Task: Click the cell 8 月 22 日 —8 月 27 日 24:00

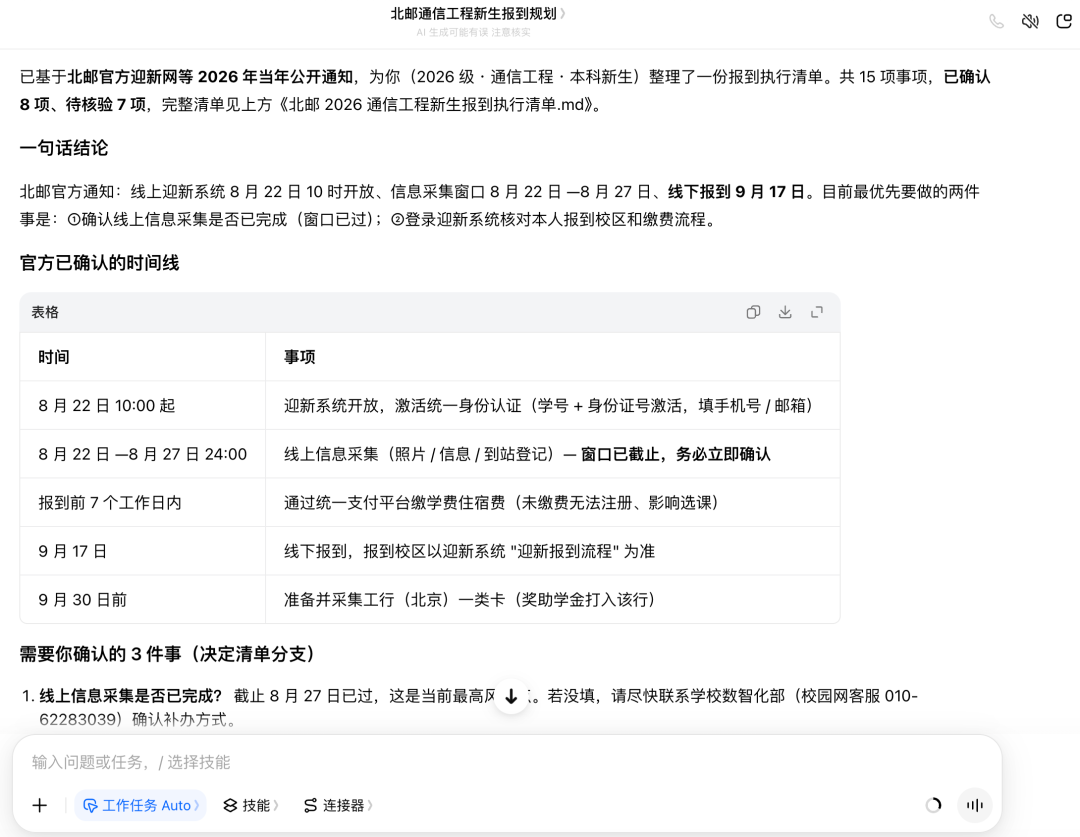Action: click(x=143, y=455)
